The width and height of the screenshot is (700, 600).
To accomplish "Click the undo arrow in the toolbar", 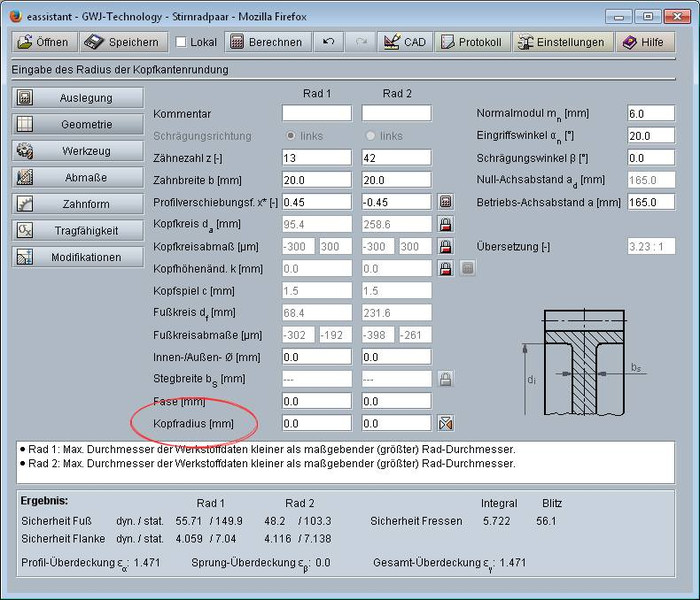I will tap(327, 42).
